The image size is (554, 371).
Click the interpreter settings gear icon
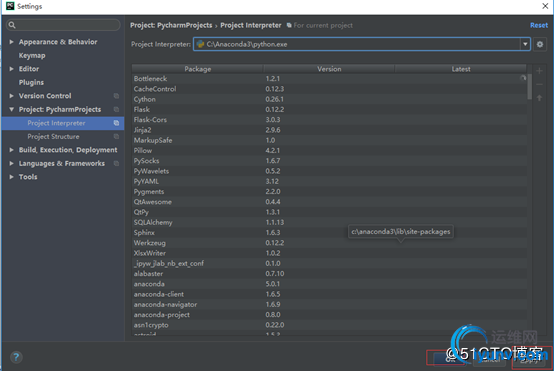click(540, 44)
